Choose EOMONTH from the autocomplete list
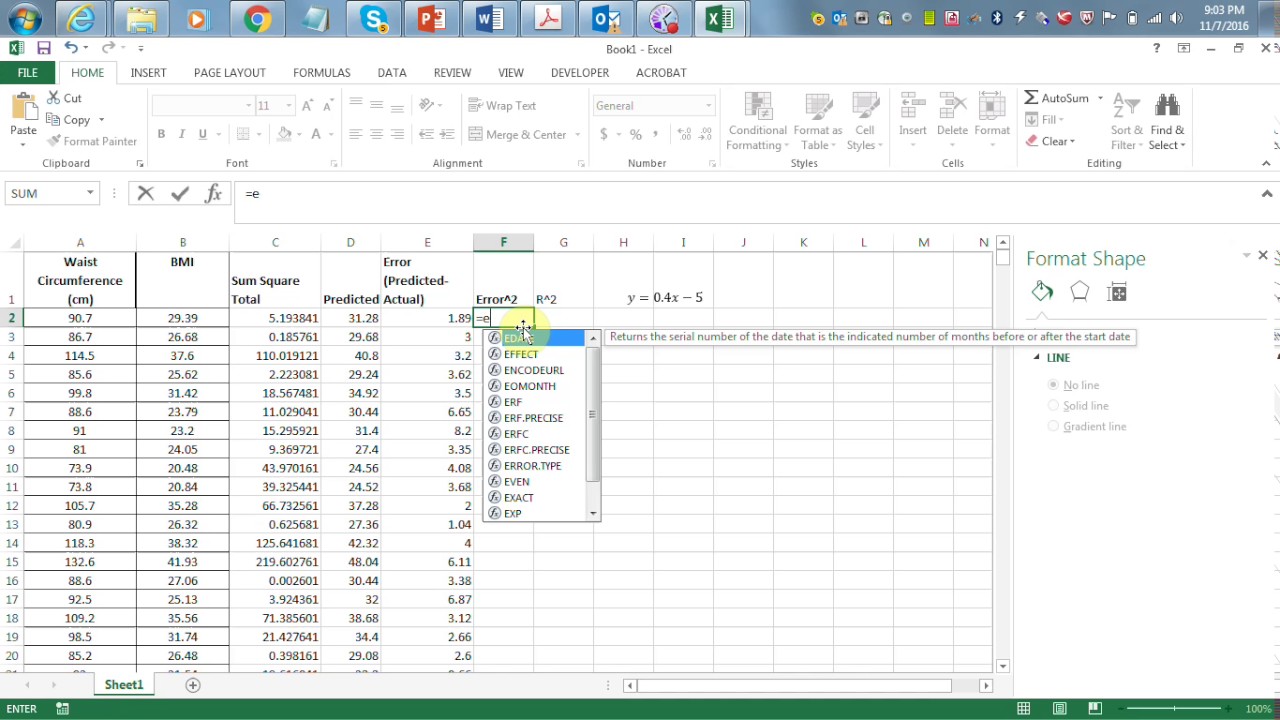 [x=529, y=386]
